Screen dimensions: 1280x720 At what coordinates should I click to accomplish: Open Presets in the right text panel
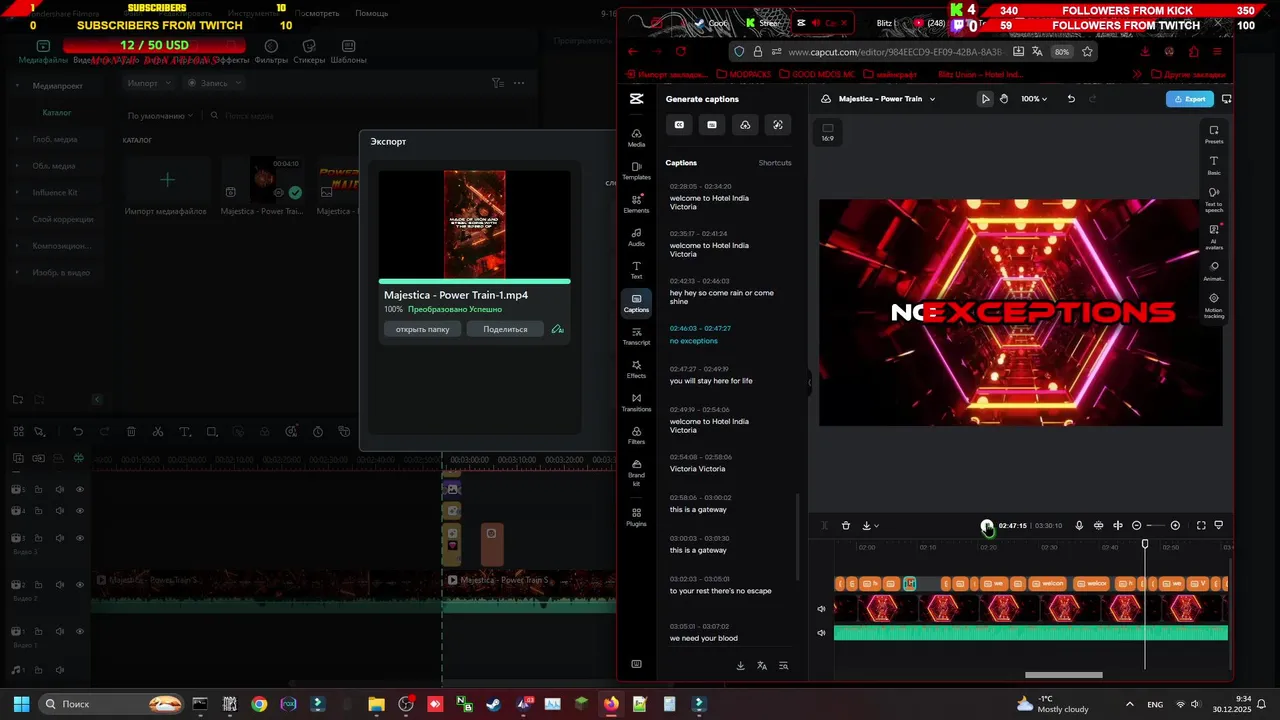(1214, 134)
